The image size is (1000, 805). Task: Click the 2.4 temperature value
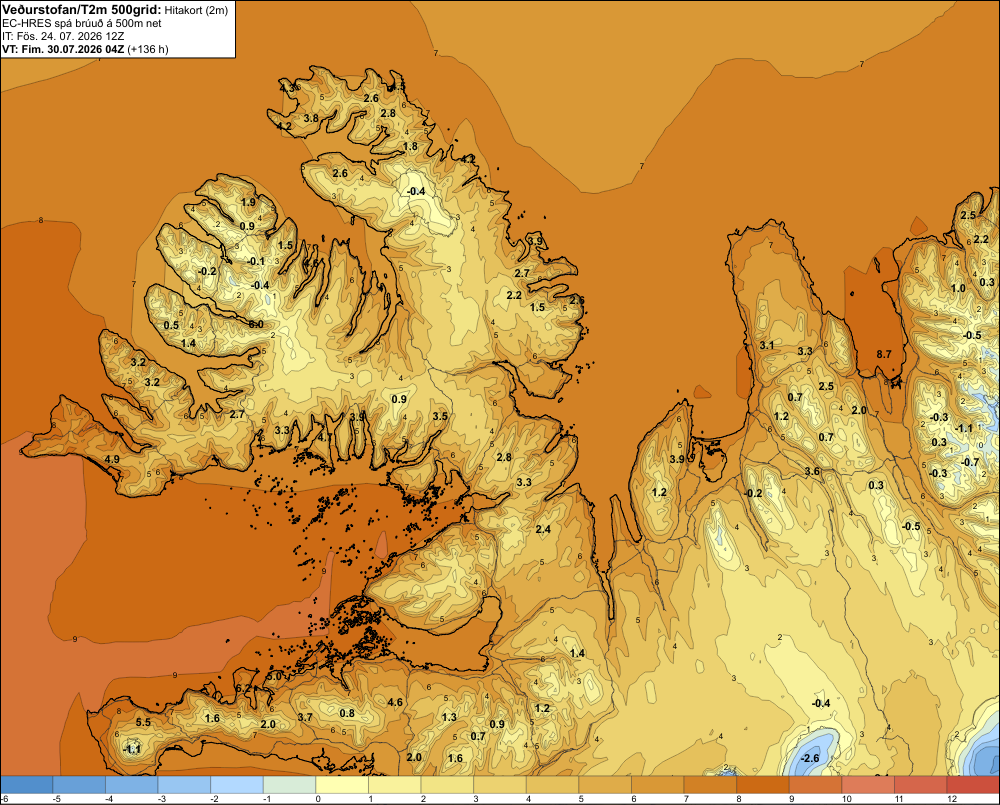543,529
